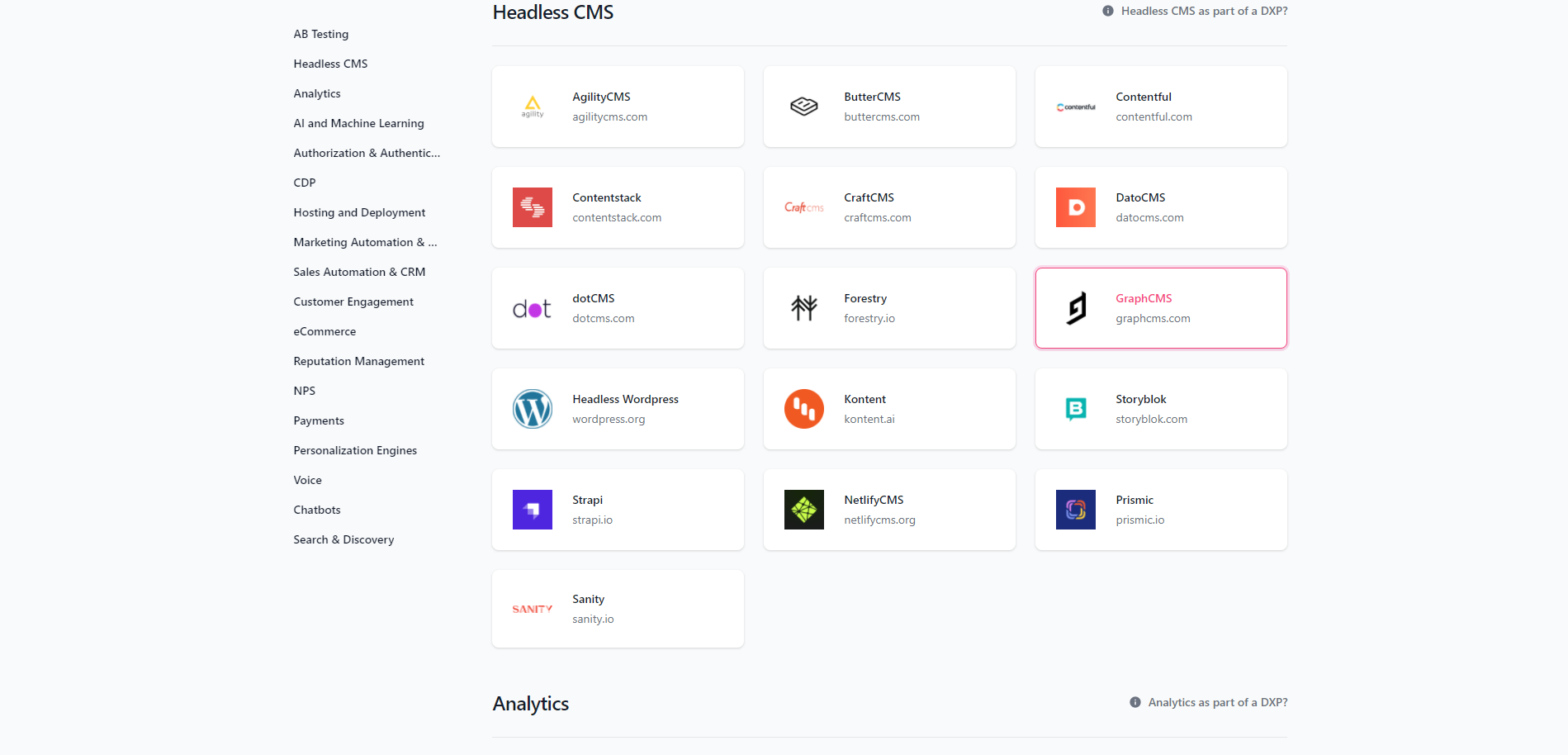Click contentful.com URL text

click(x=1153, y=116)
